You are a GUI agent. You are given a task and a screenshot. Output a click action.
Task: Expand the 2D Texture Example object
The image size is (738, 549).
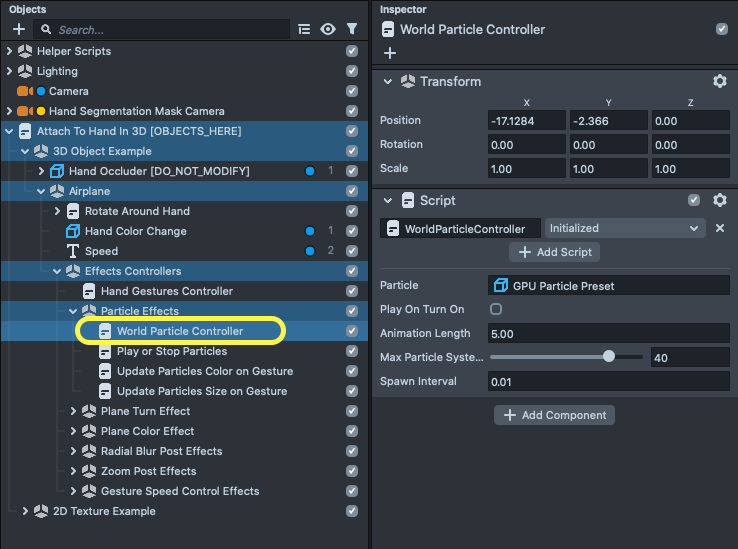(25, 511)
